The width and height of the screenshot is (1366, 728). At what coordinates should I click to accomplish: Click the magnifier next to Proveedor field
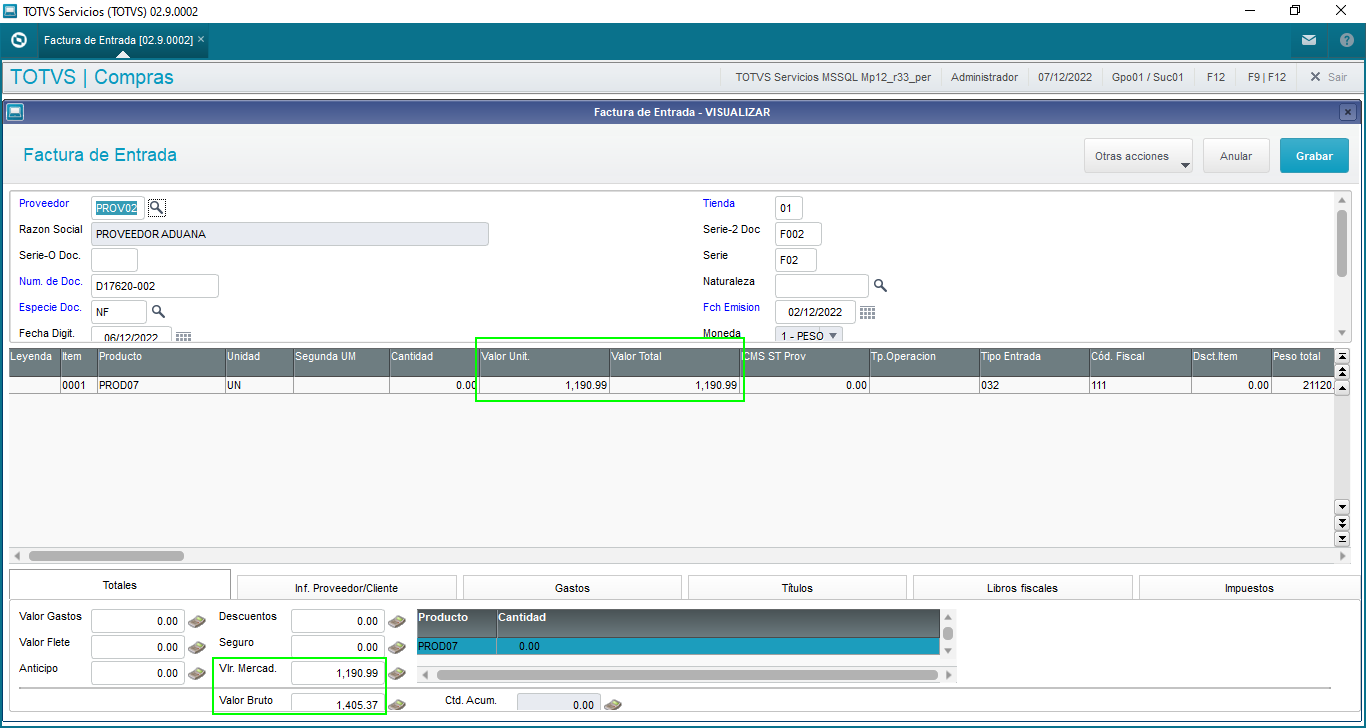coord(157,207)
